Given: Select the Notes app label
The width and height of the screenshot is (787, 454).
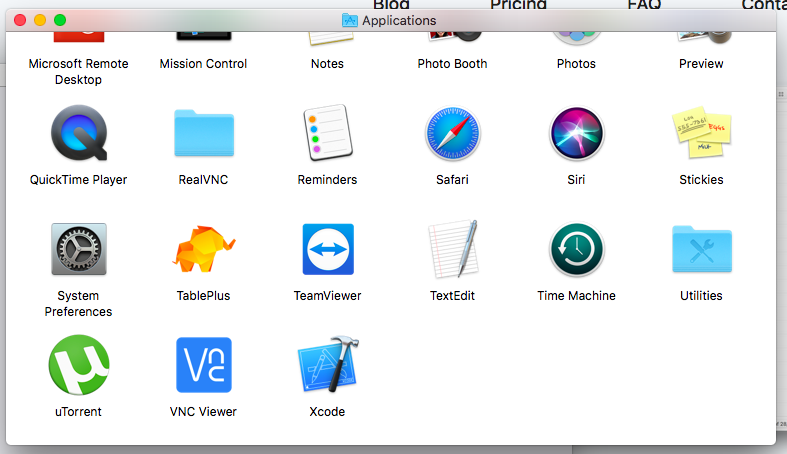Looking at the screenshot, I should [x=327, y=64].
